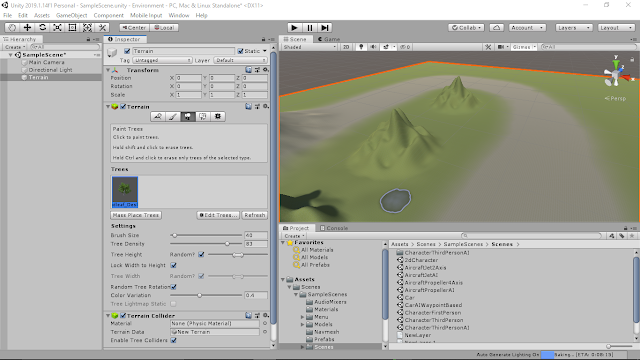Open the Layers dropdown
This screenshot has height=360, width=640.
click(574, 28)
